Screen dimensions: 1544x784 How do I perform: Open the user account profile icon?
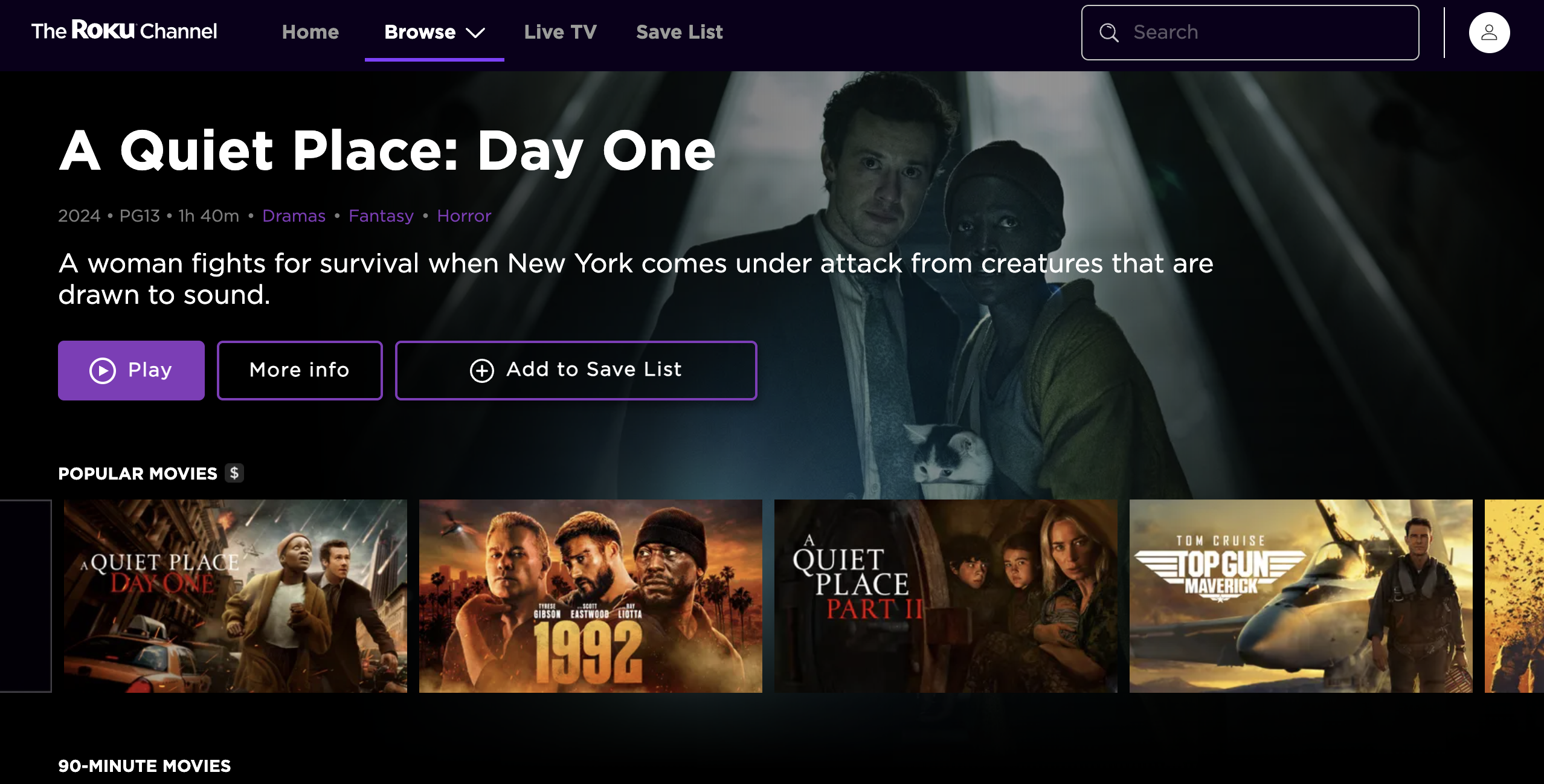[x=1489, y=33]
